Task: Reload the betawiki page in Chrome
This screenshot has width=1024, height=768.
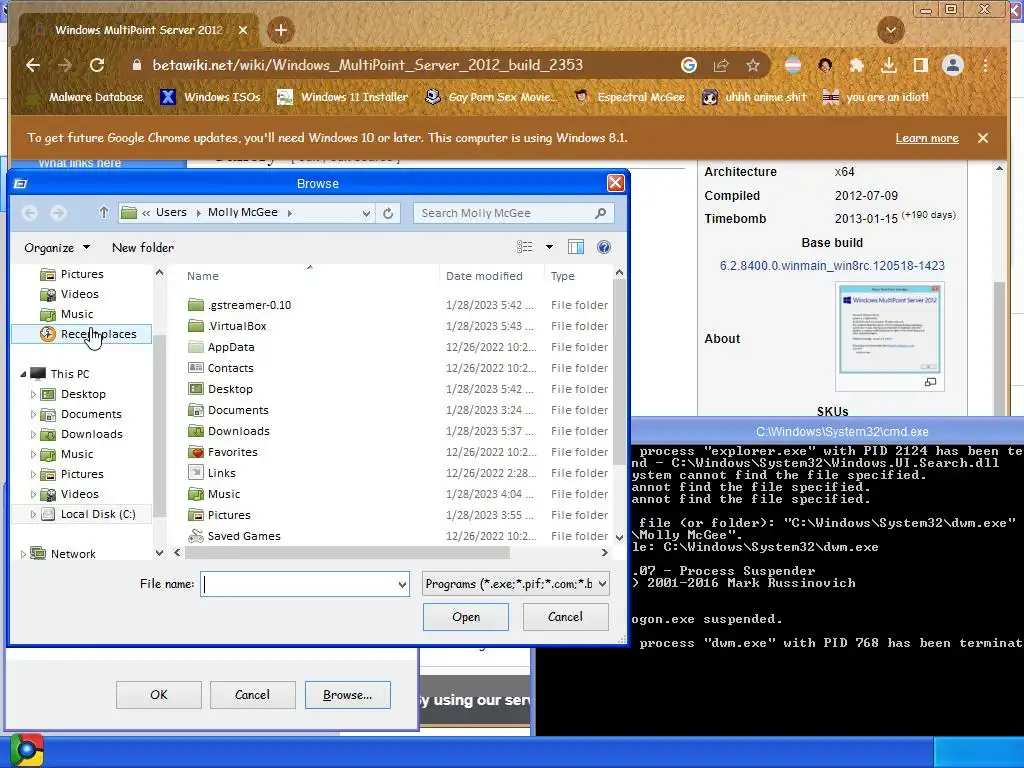Action: point(97,65)
